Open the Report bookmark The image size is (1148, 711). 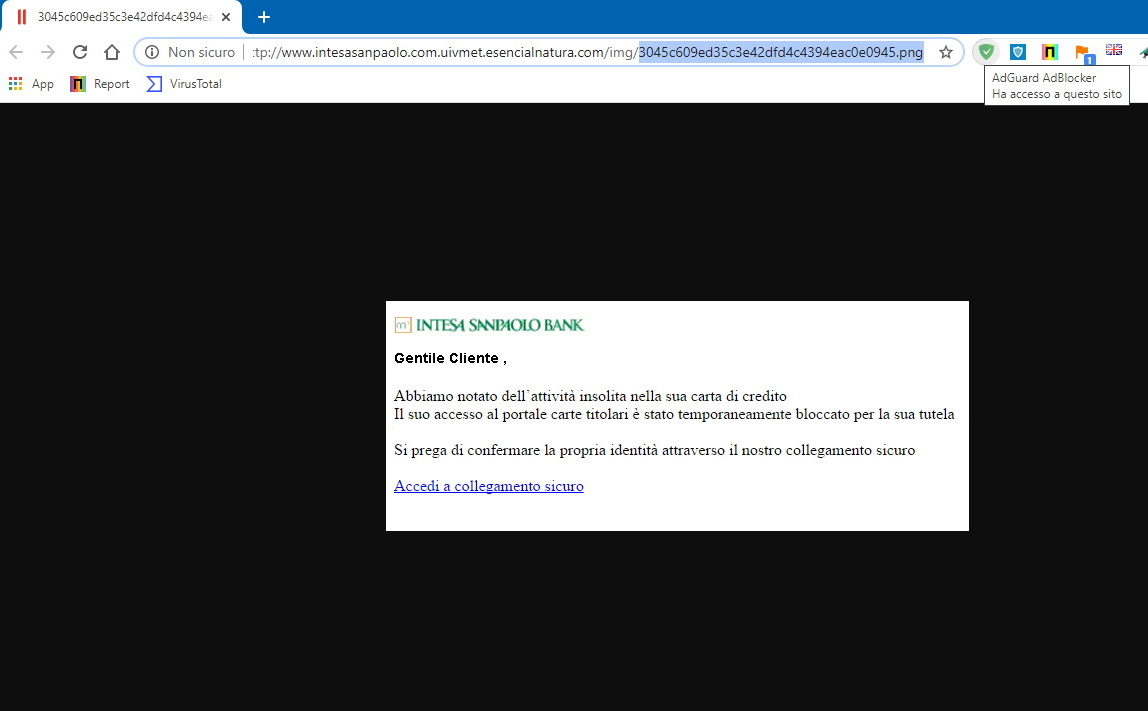tap(100, 83)
